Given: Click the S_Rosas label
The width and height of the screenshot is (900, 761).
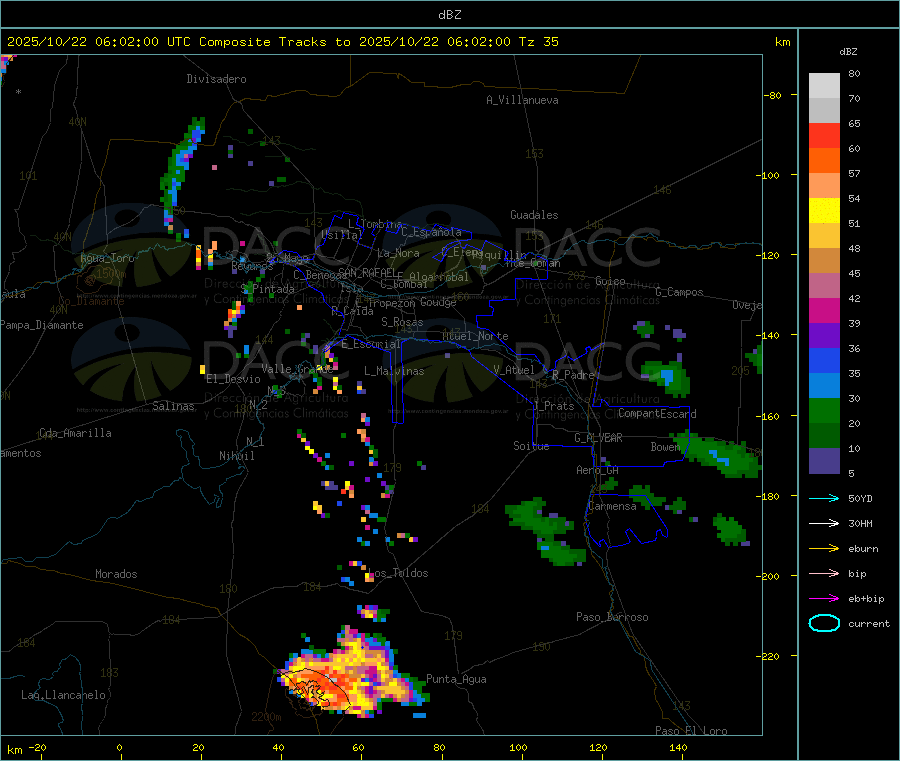Looking at the screenshot, I should click(402, 322).
